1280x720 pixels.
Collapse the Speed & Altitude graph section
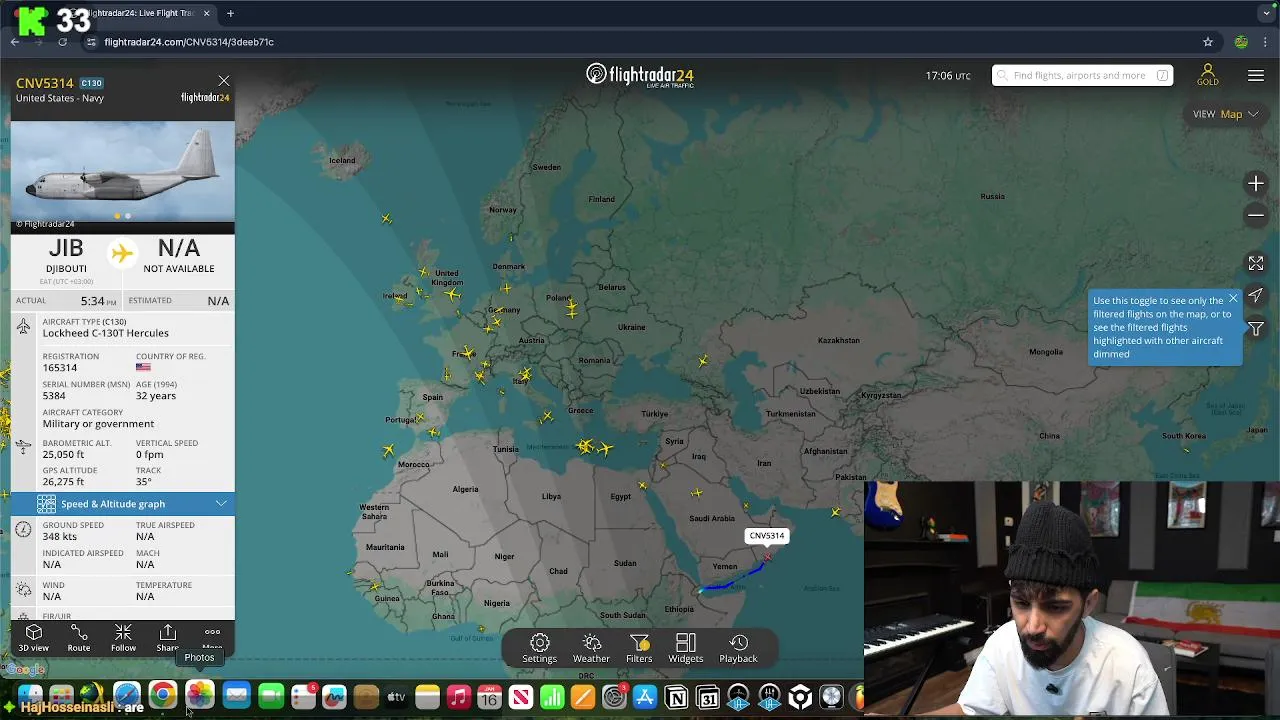coord(221,504)
